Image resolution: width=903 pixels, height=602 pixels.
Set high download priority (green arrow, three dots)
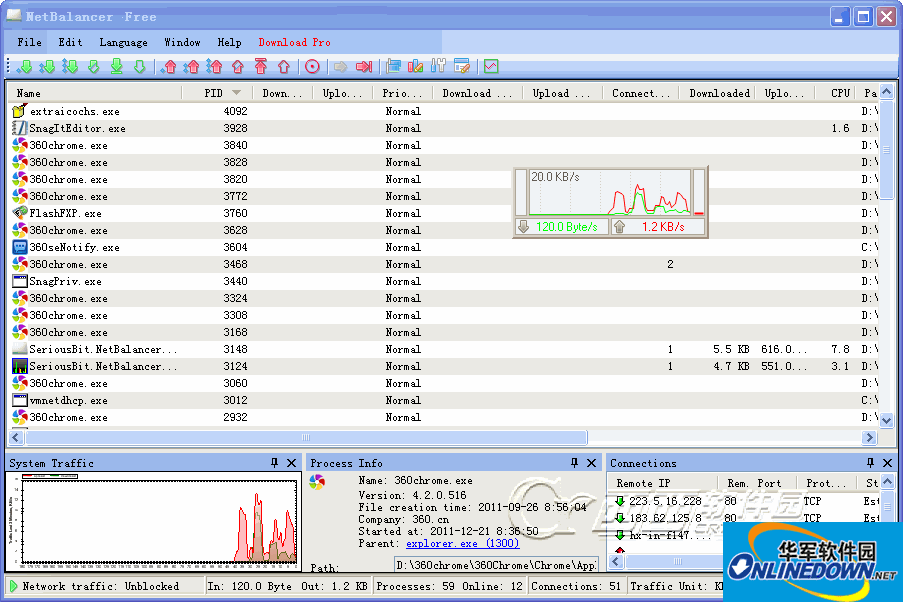coord(70,67)
